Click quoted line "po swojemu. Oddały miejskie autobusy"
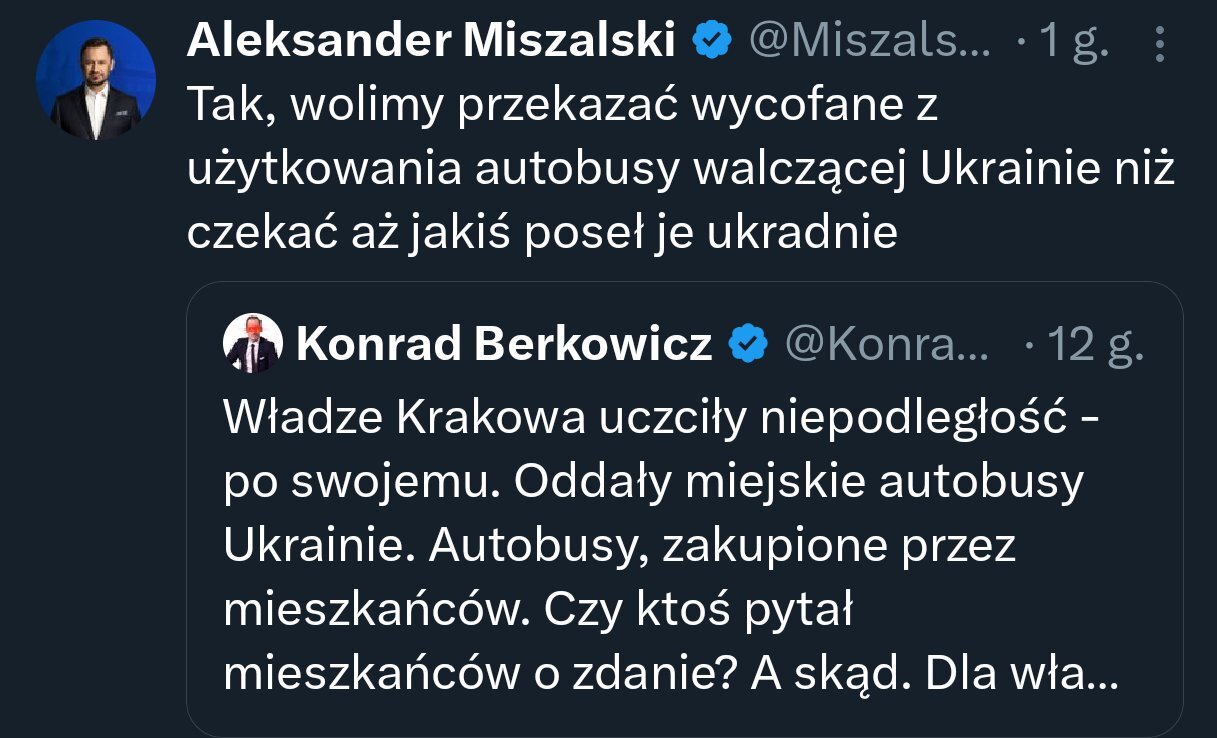The height and width of the screenshot is (738, 1217). pyautogui.click(x=653, y=483)
